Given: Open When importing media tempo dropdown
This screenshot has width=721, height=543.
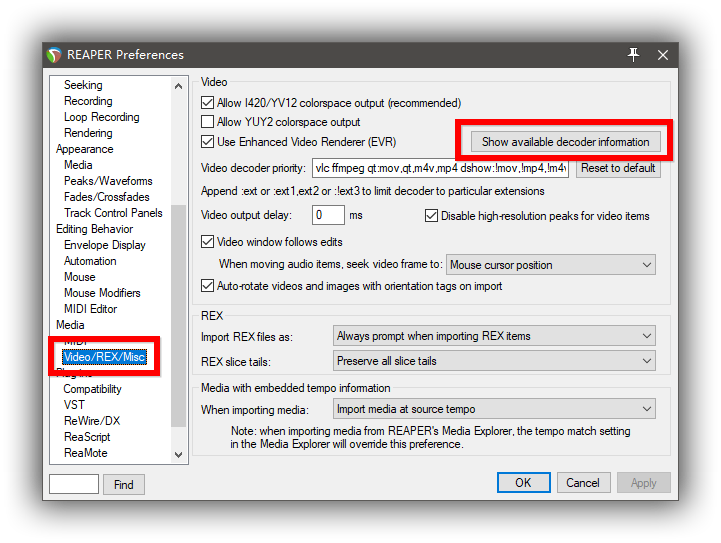Looking at the screenshot, I should click(494, 409).
